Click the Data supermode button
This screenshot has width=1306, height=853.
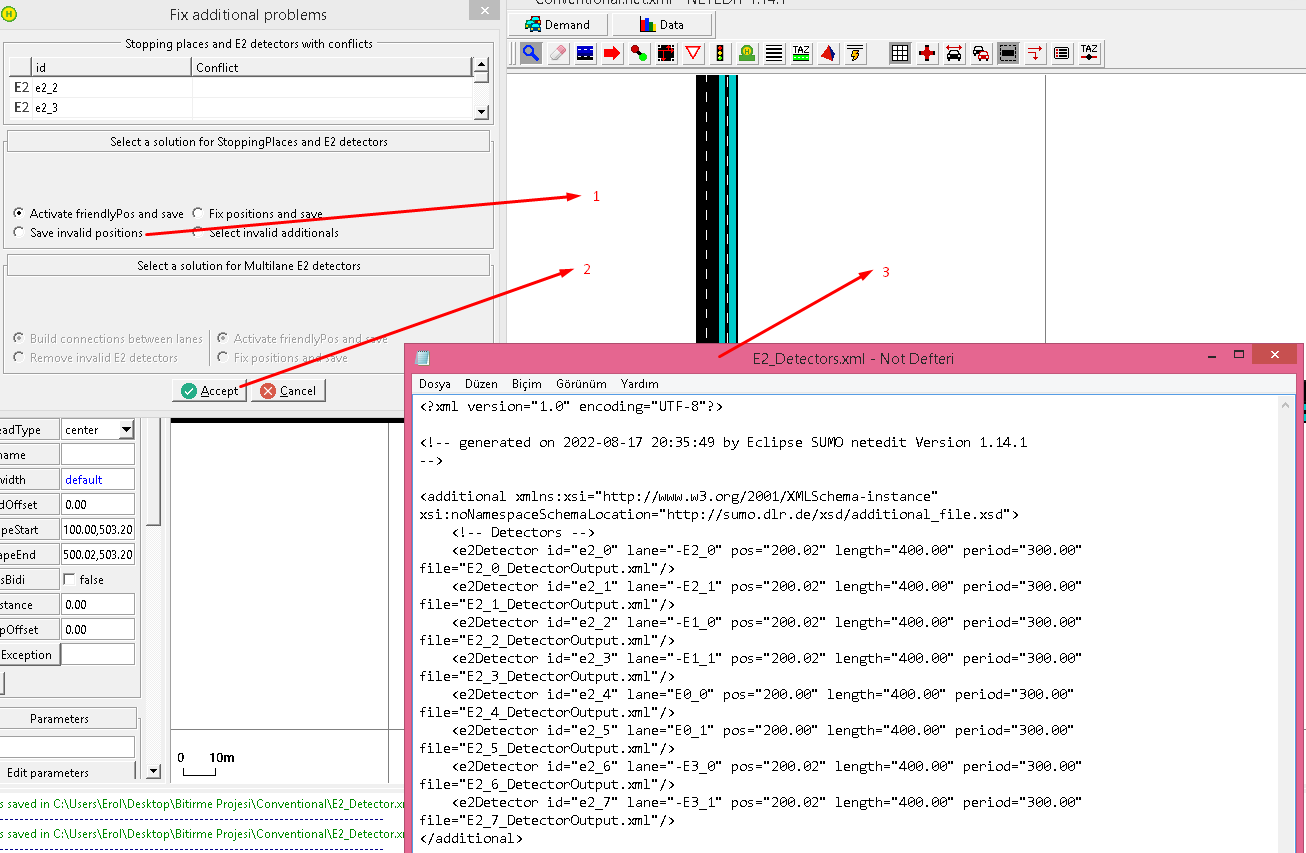tap(661, 24)
